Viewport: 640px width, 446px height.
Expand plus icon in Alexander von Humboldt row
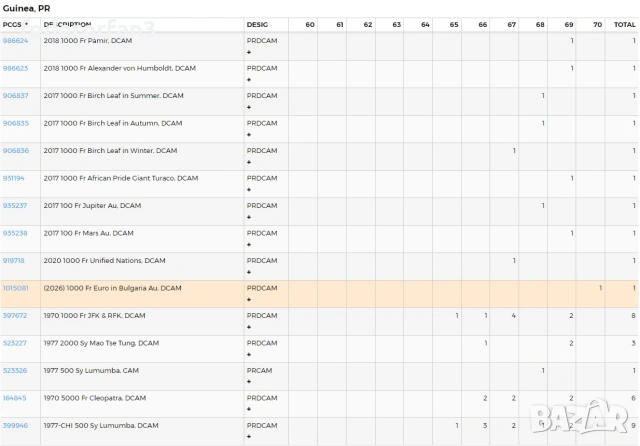249,80
